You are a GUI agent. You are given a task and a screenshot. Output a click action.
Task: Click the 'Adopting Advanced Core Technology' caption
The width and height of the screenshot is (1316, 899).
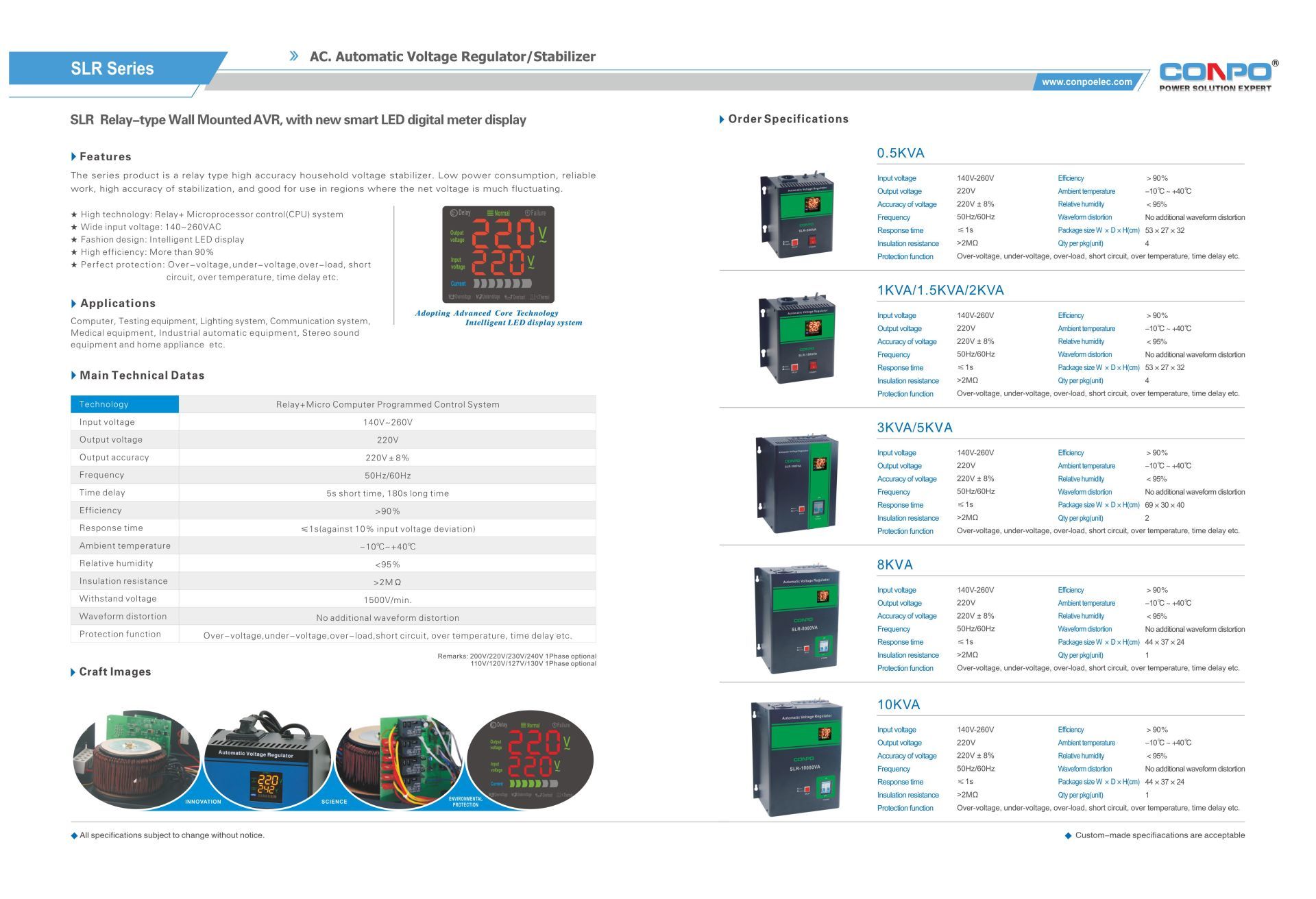487,313
